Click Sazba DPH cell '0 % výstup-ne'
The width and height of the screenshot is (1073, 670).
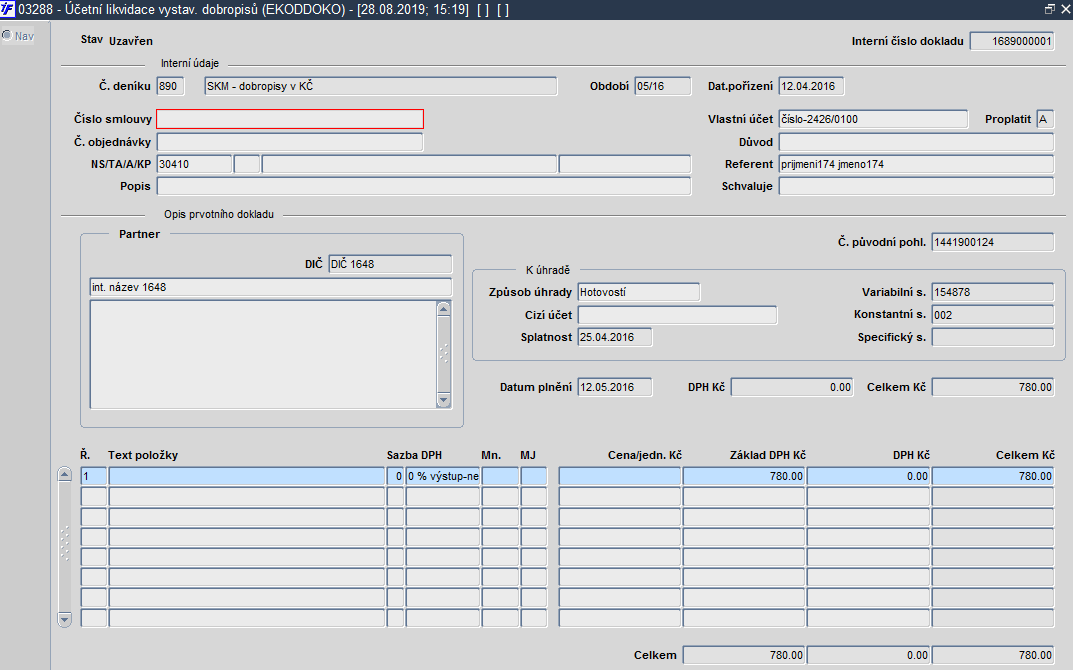click(443, 476)
